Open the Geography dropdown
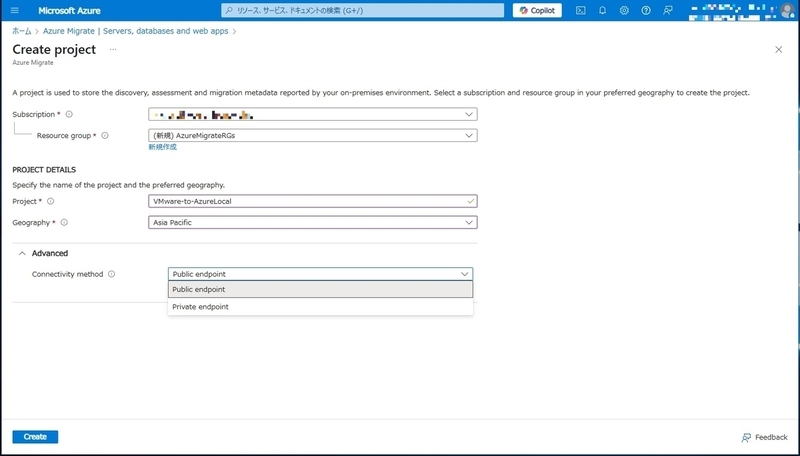Viewport: 800px width, 456px height. pyautogui.click(x=313, y=222)
